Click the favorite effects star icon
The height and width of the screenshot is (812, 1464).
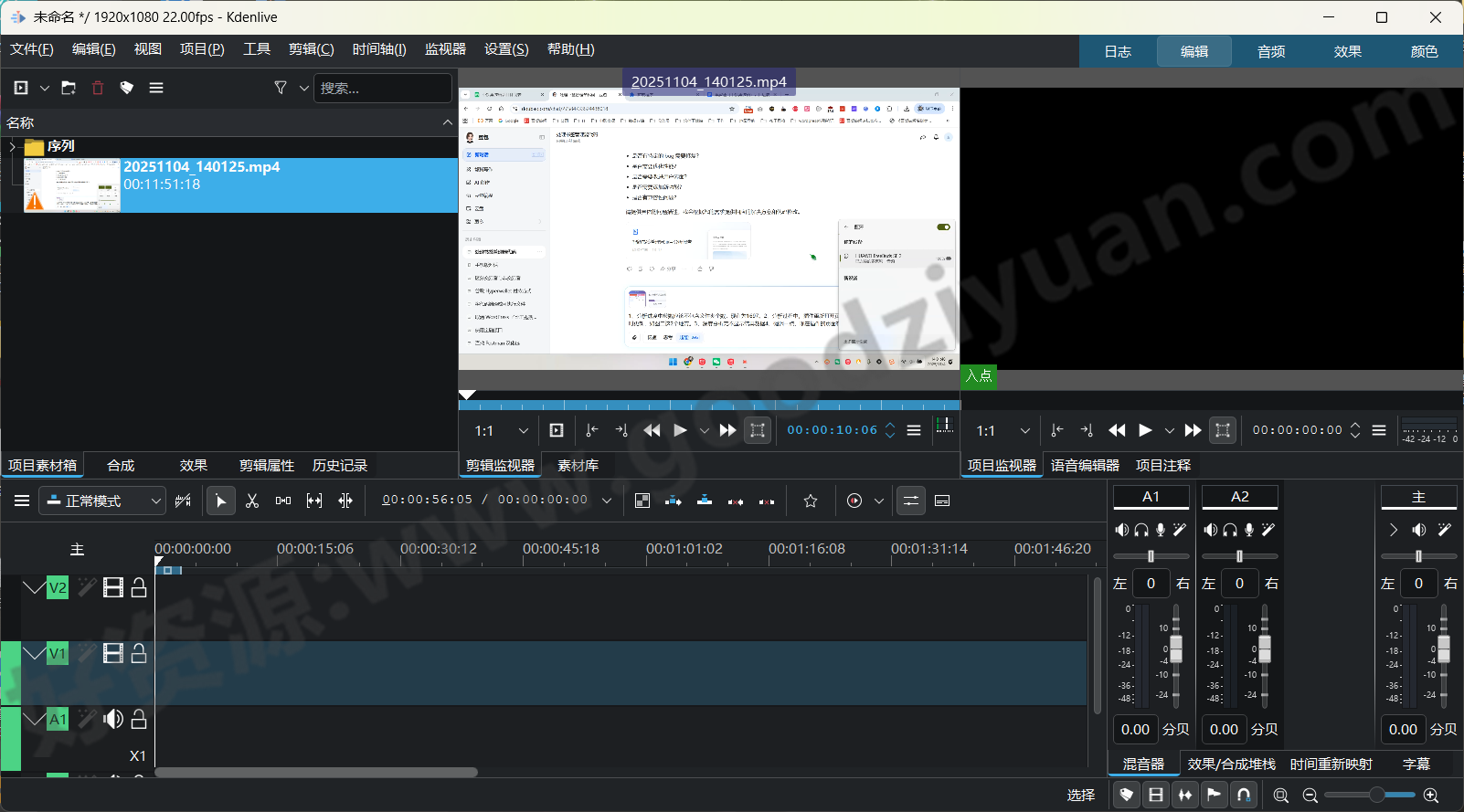[811, 501]
